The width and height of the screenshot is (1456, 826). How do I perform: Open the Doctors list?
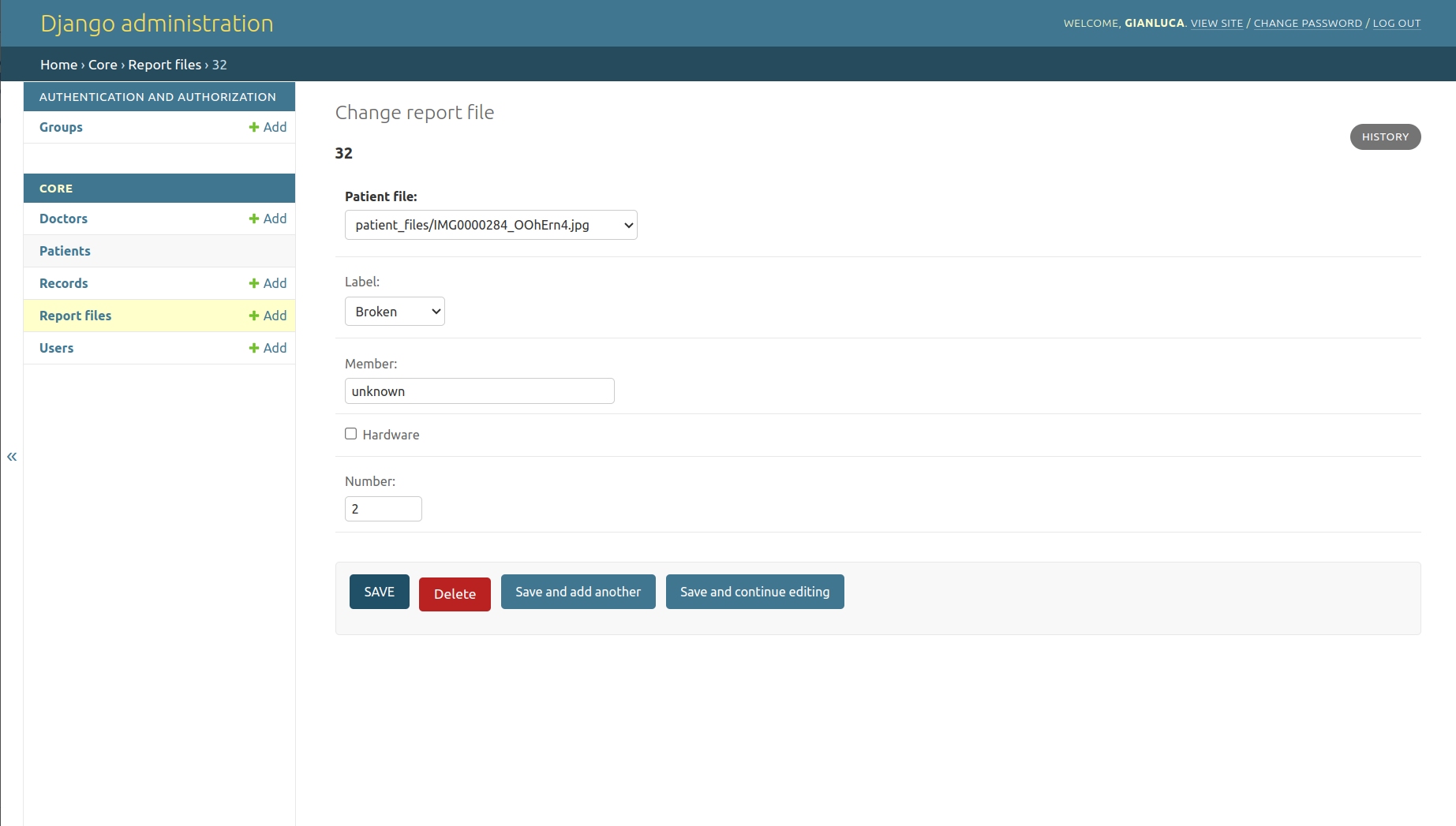click(x=63, y=219)
